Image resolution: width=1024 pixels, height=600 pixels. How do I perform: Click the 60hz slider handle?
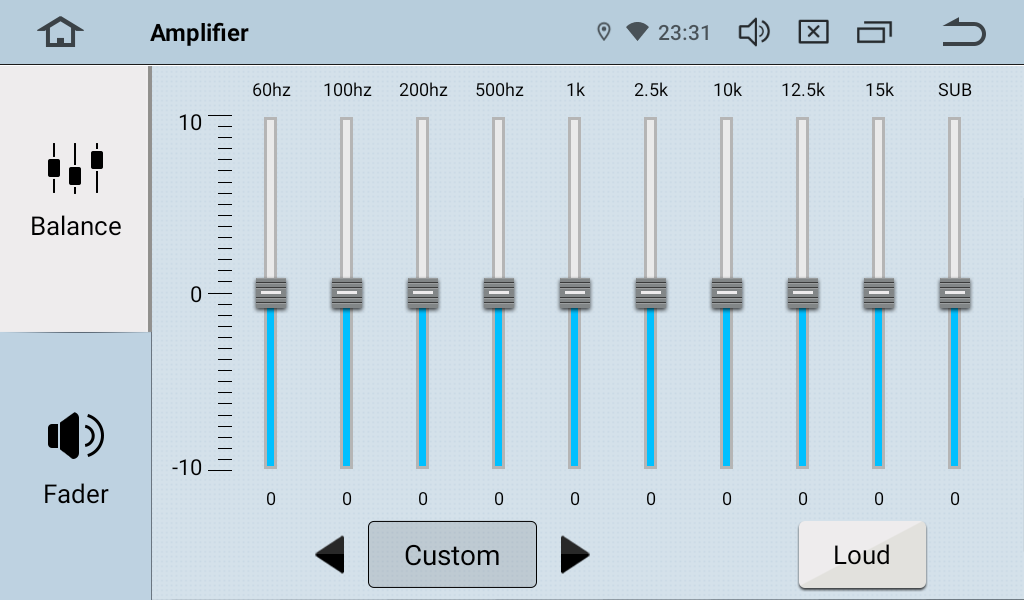click(x=271, y=293)
